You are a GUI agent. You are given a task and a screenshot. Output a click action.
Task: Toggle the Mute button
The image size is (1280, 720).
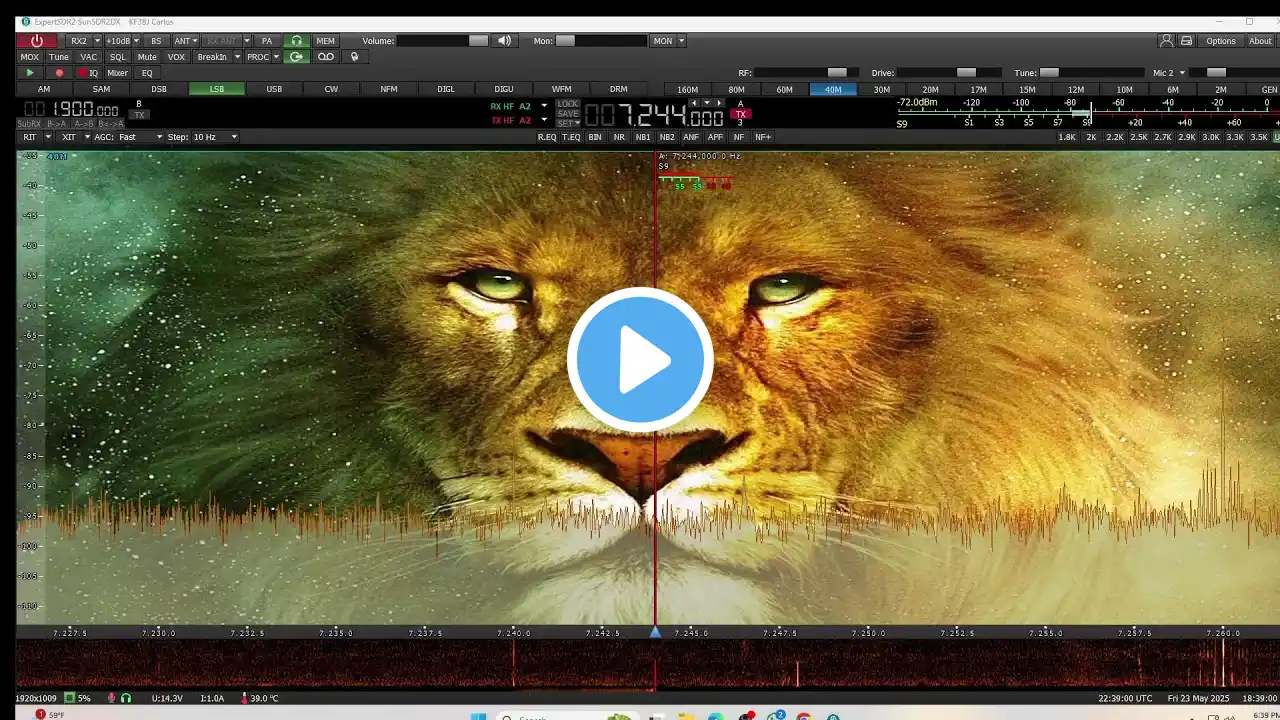[147, 57]
